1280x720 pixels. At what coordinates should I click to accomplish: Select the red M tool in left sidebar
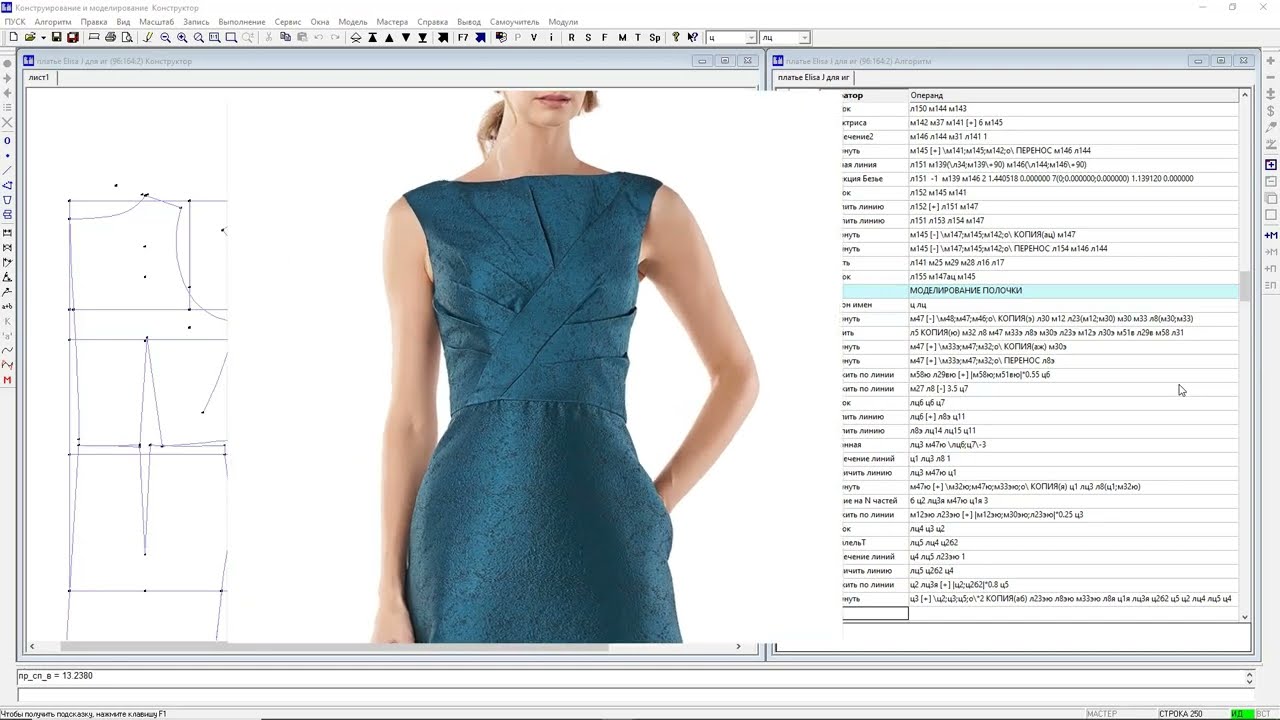(x=8, y=380)
